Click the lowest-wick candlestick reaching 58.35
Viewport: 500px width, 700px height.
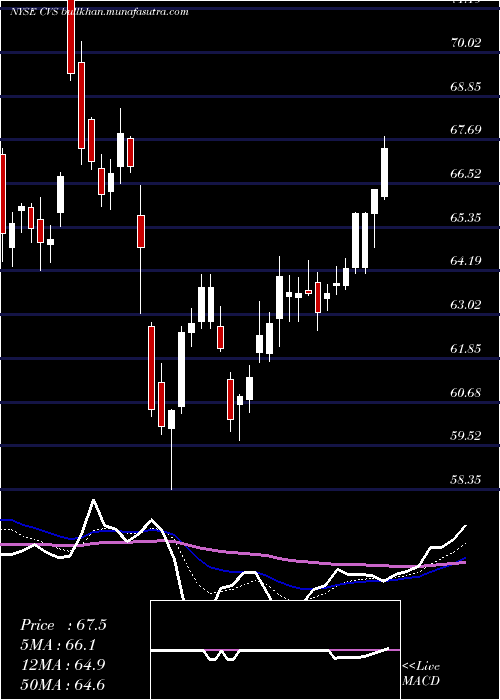(171, 450)
